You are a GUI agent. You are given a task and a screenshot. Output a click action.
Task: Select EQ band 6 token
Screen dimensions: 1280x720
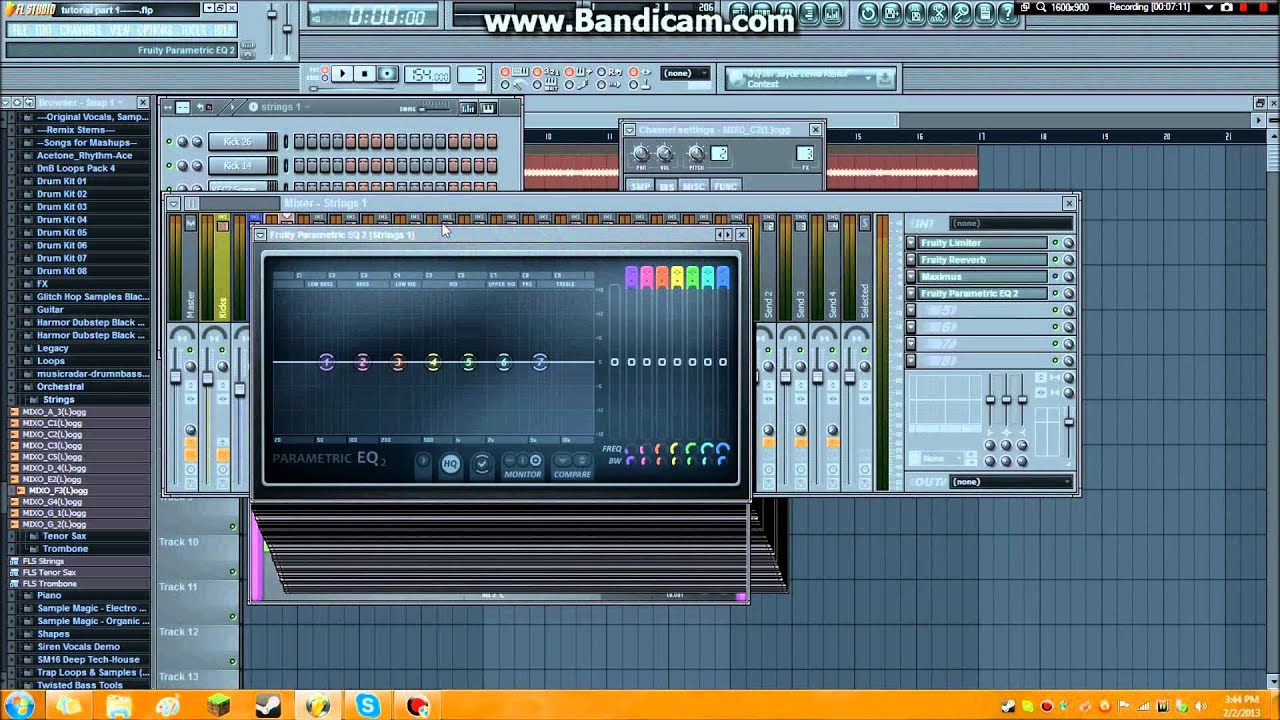[x=504, y=362]
